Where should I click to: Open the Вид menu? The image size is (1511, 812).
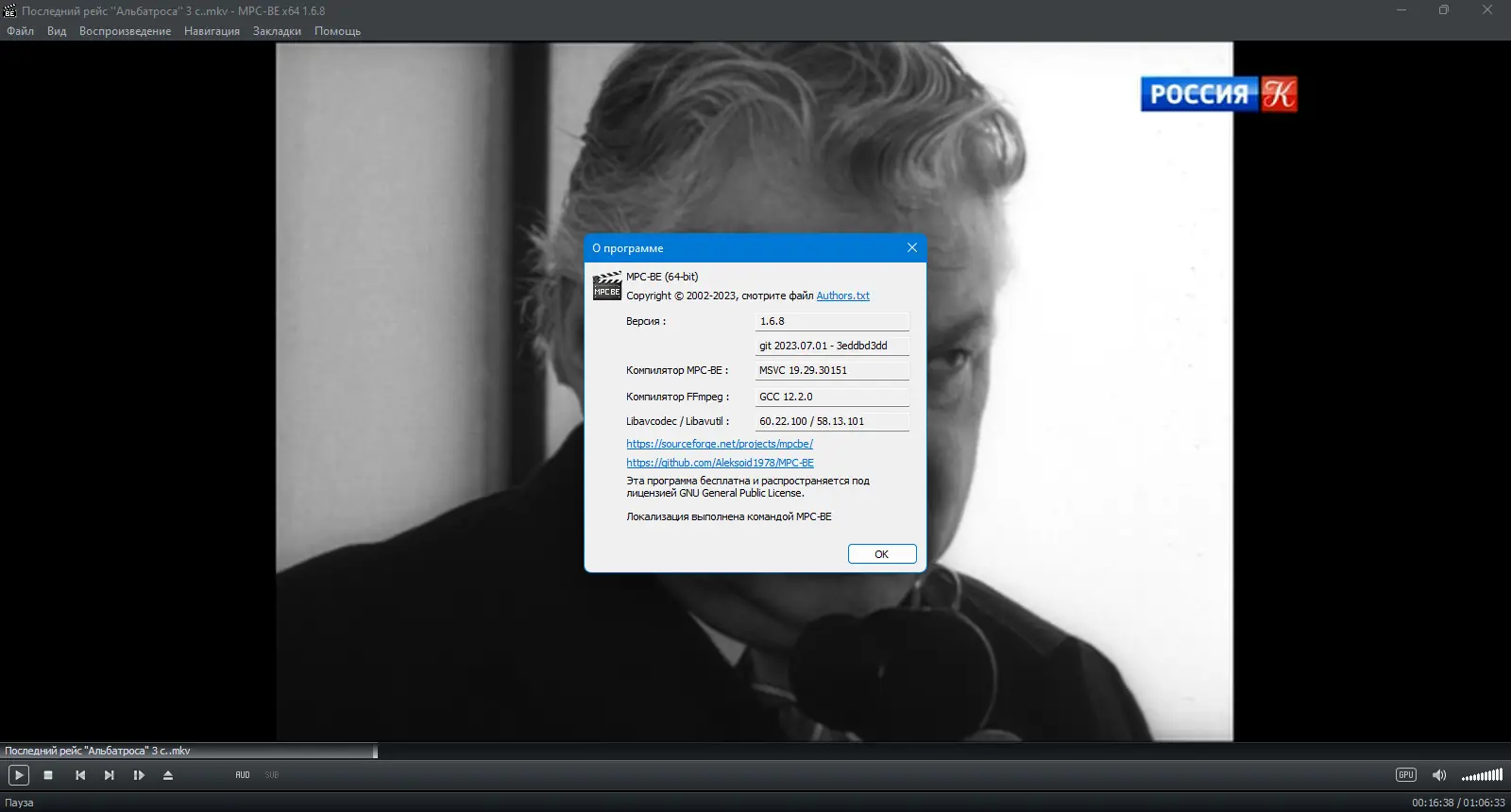57,31
